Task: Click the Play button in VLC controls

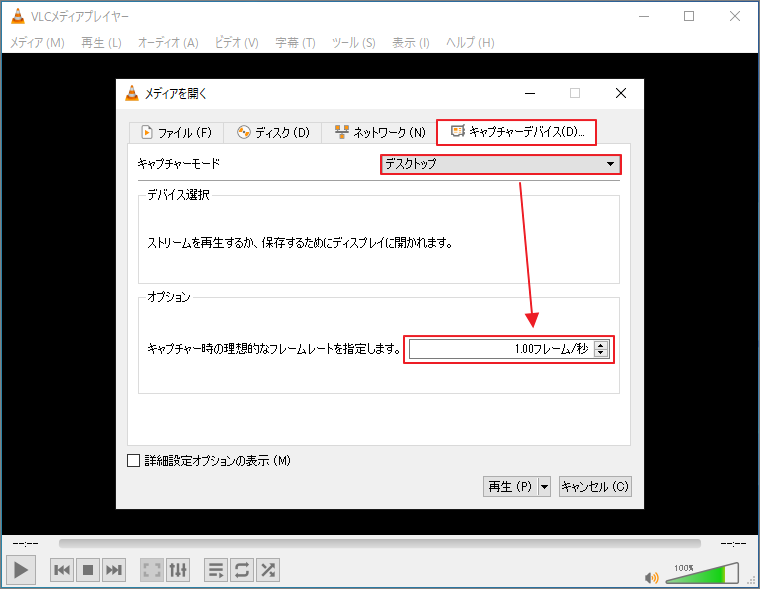Action: [x=21, y=570]
